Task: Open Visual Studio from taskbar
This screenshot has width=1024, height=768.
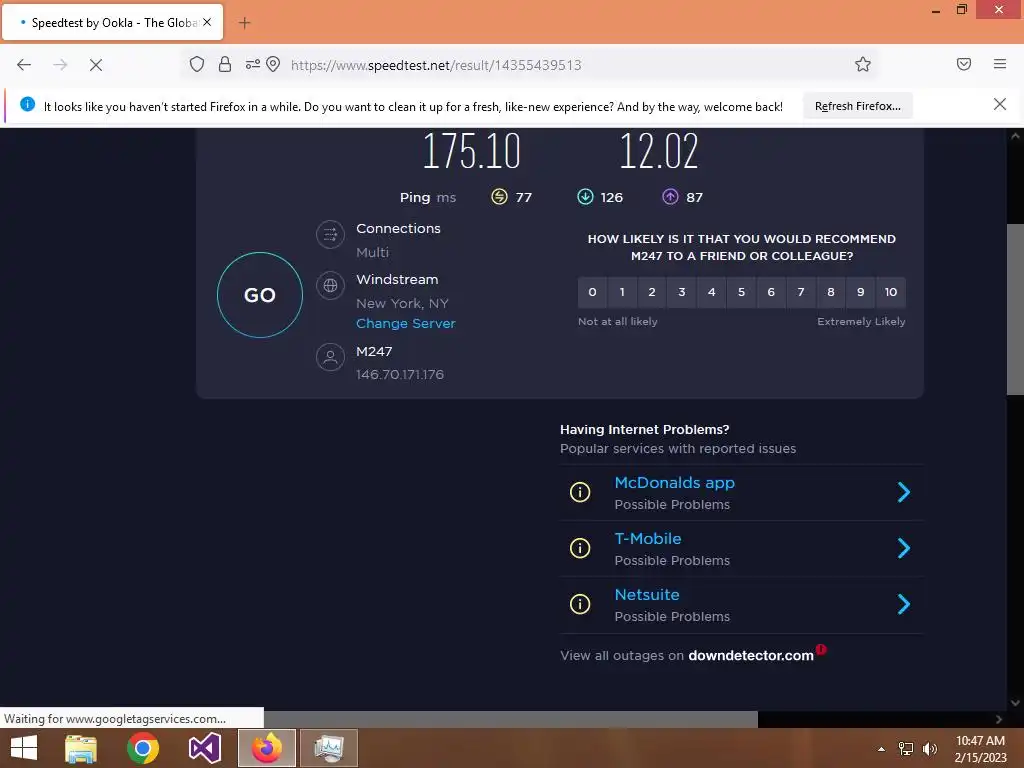Action: click(204, 748)
